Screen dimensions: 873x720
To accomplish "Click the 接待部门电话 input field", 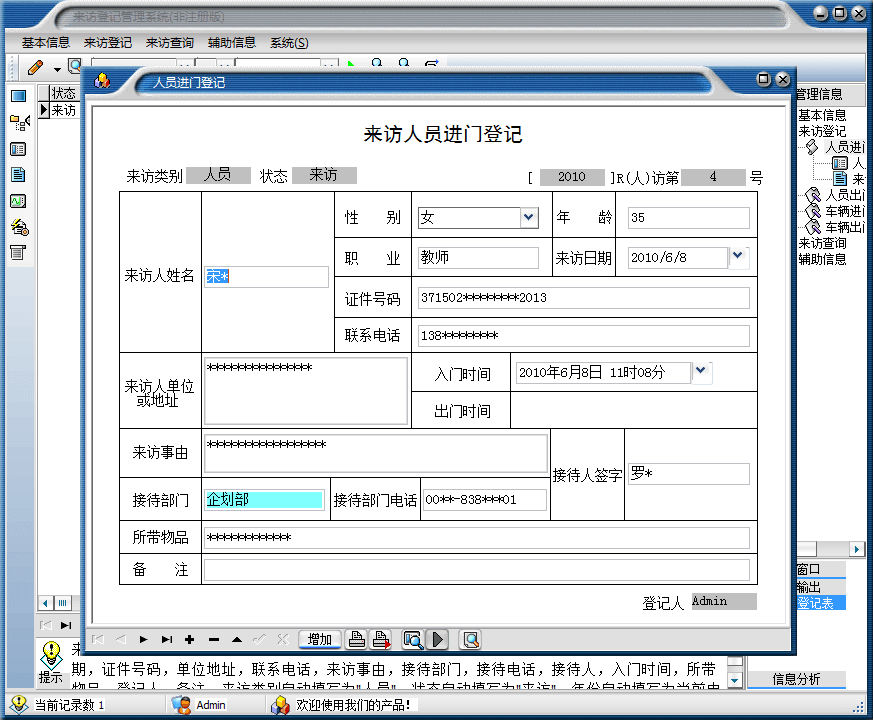I will click(x=485, y=499).
